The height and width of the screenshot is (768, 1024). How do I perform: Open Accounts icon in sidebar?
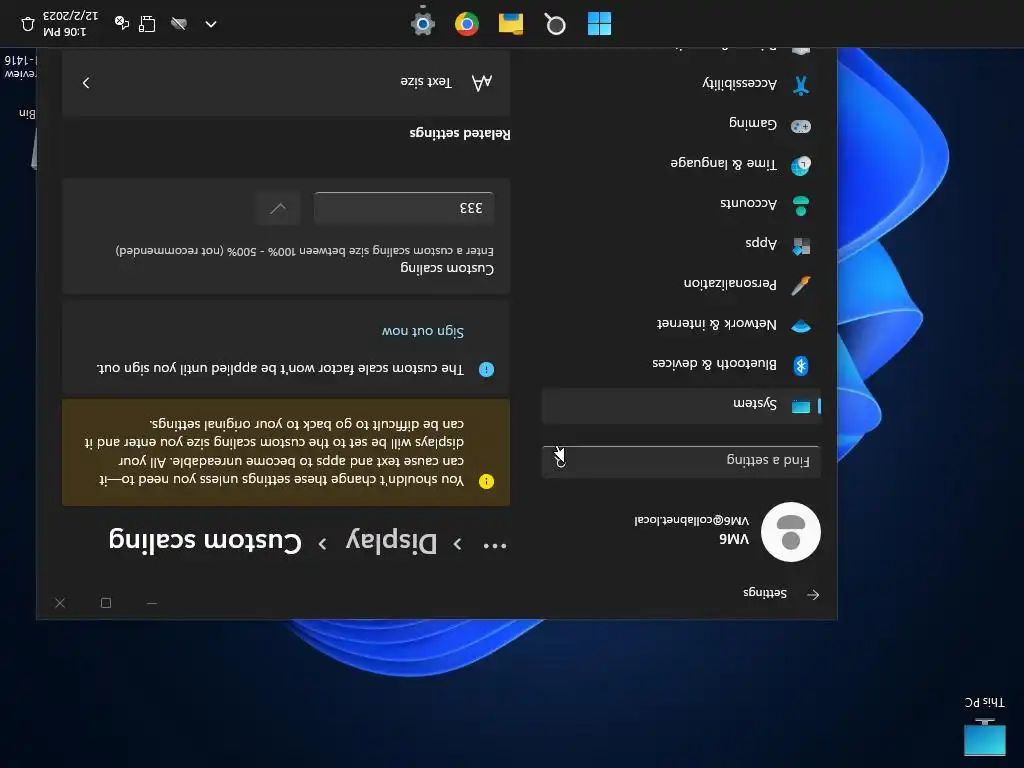pyautogui.click(x=801, y=206)
